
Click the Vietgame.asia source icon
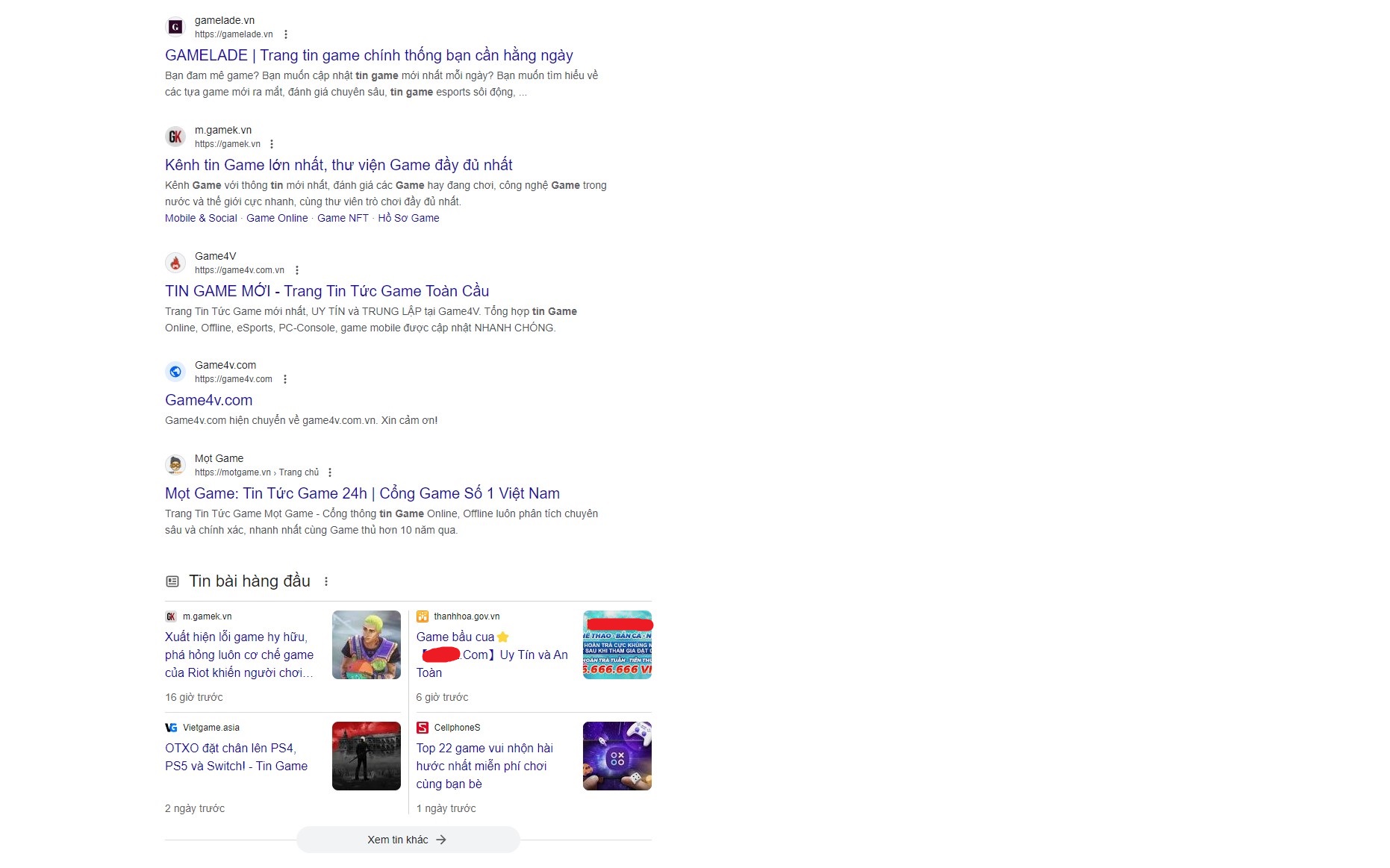171,728
